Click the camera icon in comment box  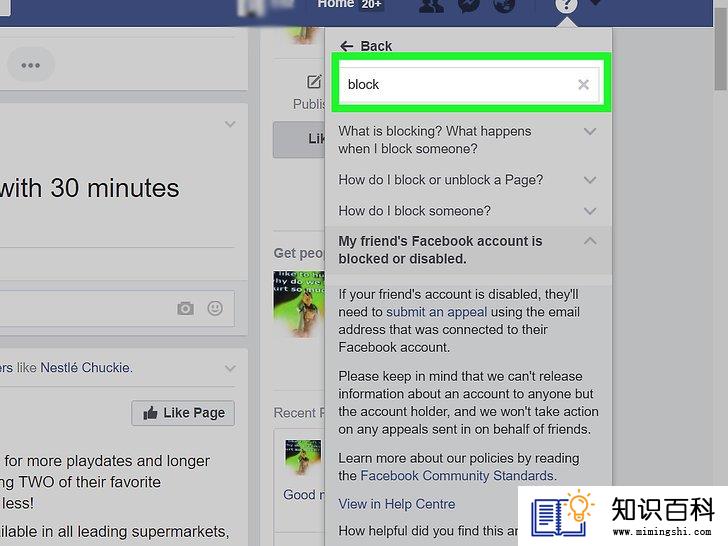point(185,308)
